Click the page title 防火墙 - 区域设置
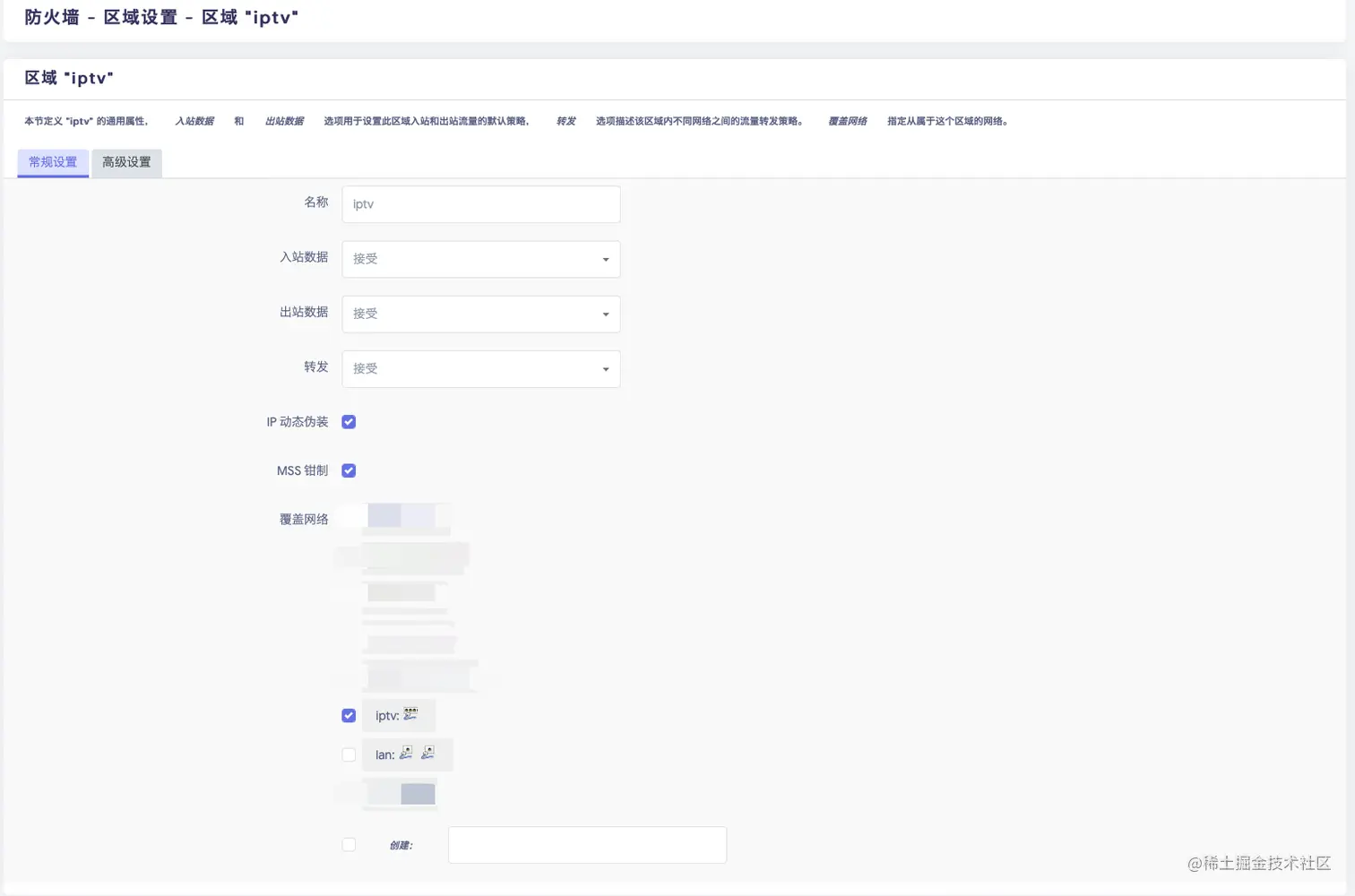 click(161, 17)
